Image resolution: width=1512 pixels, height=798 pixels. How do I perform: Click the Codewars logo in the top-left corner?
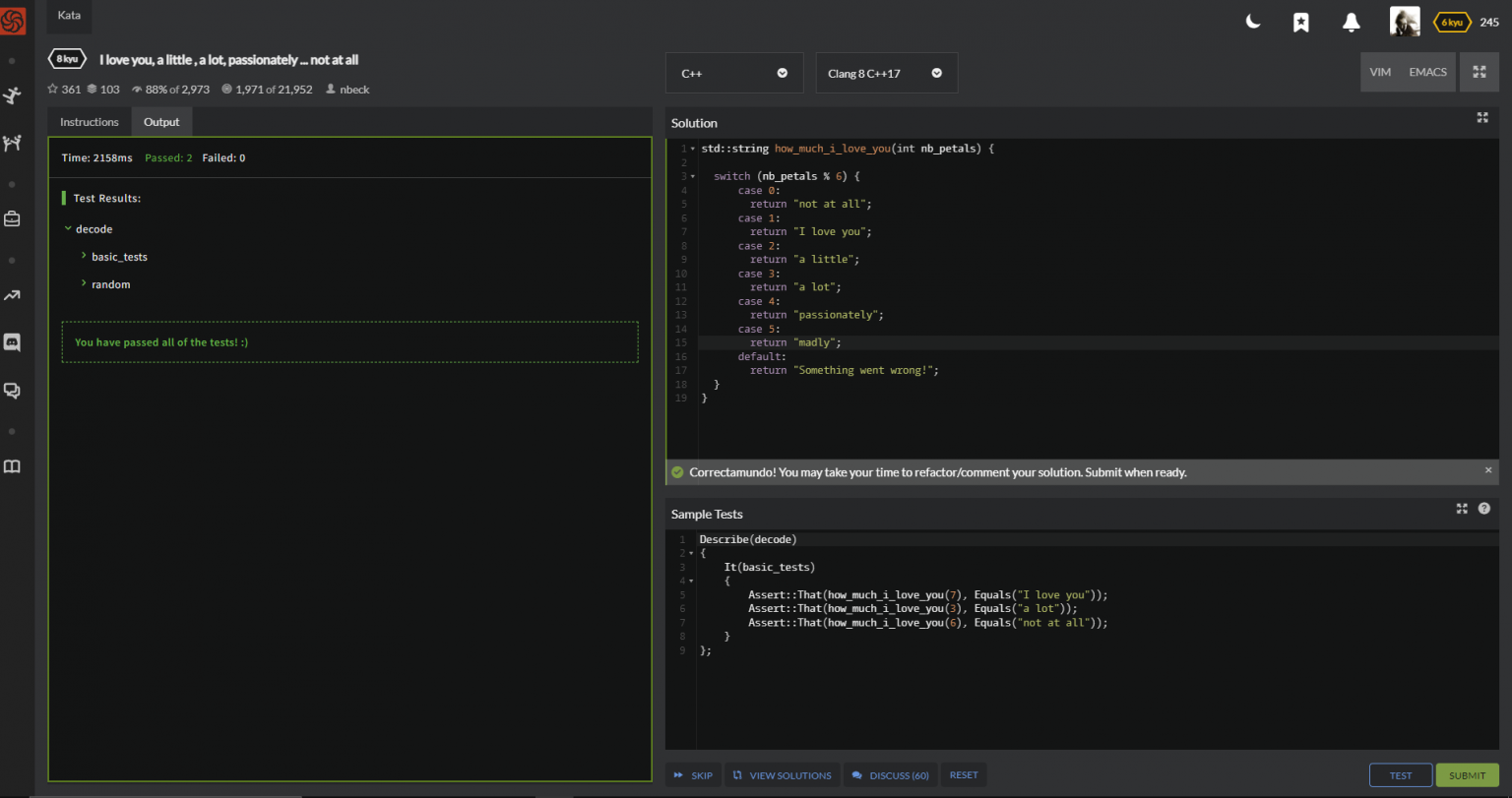(15, 21)
